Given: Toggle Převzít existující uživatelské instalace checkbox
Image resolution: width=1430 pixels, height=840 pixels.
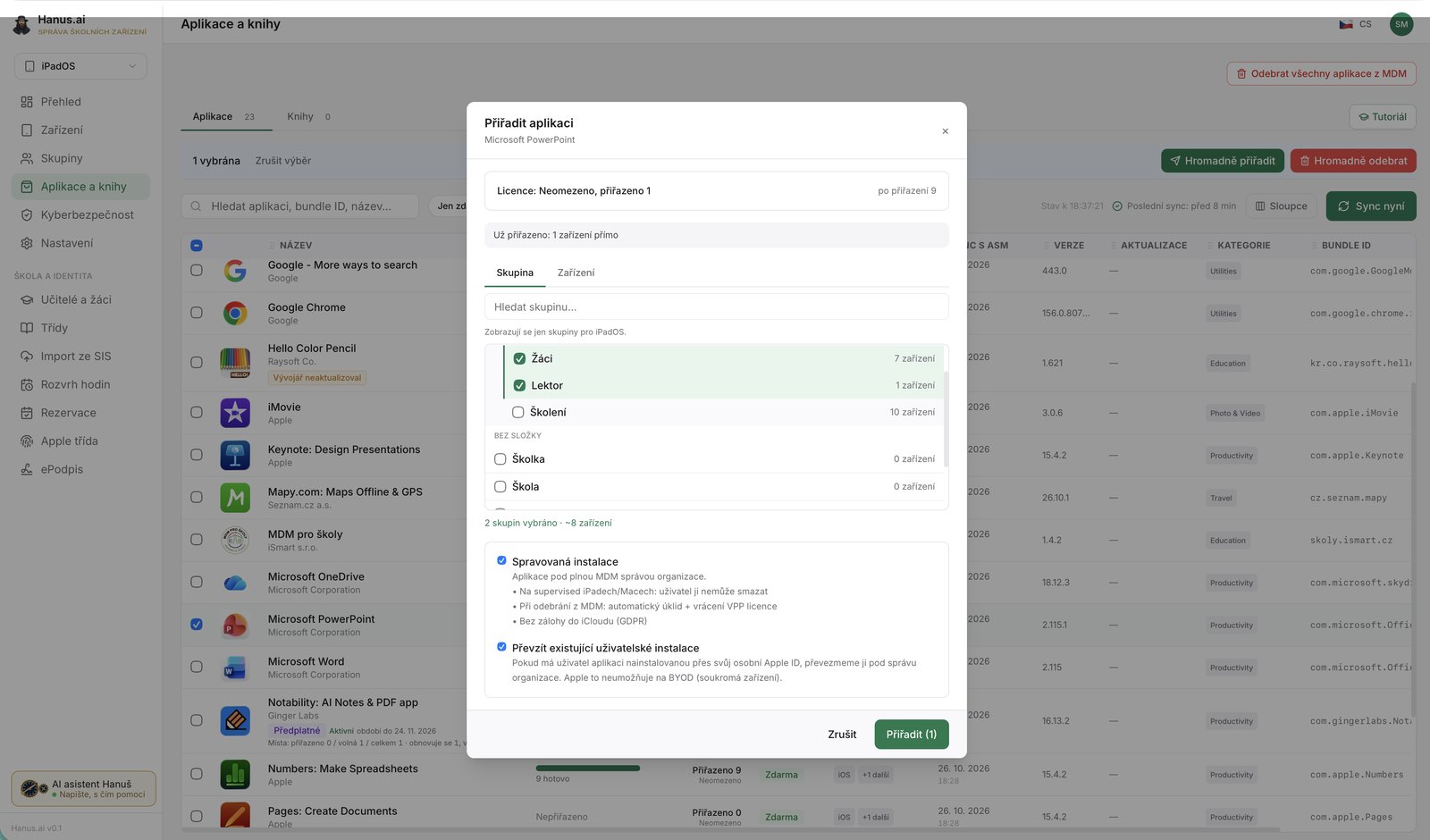Looking at the screenshot, I should 501,647.
